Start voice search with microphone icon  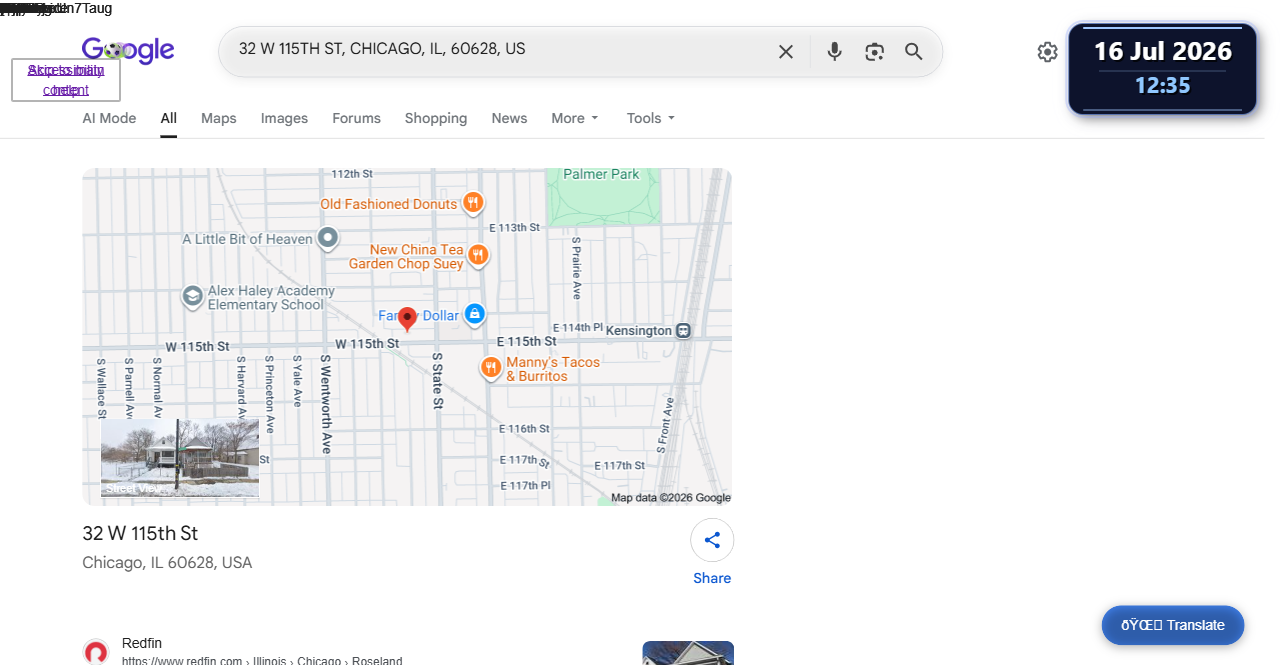[x=834, y=52]
